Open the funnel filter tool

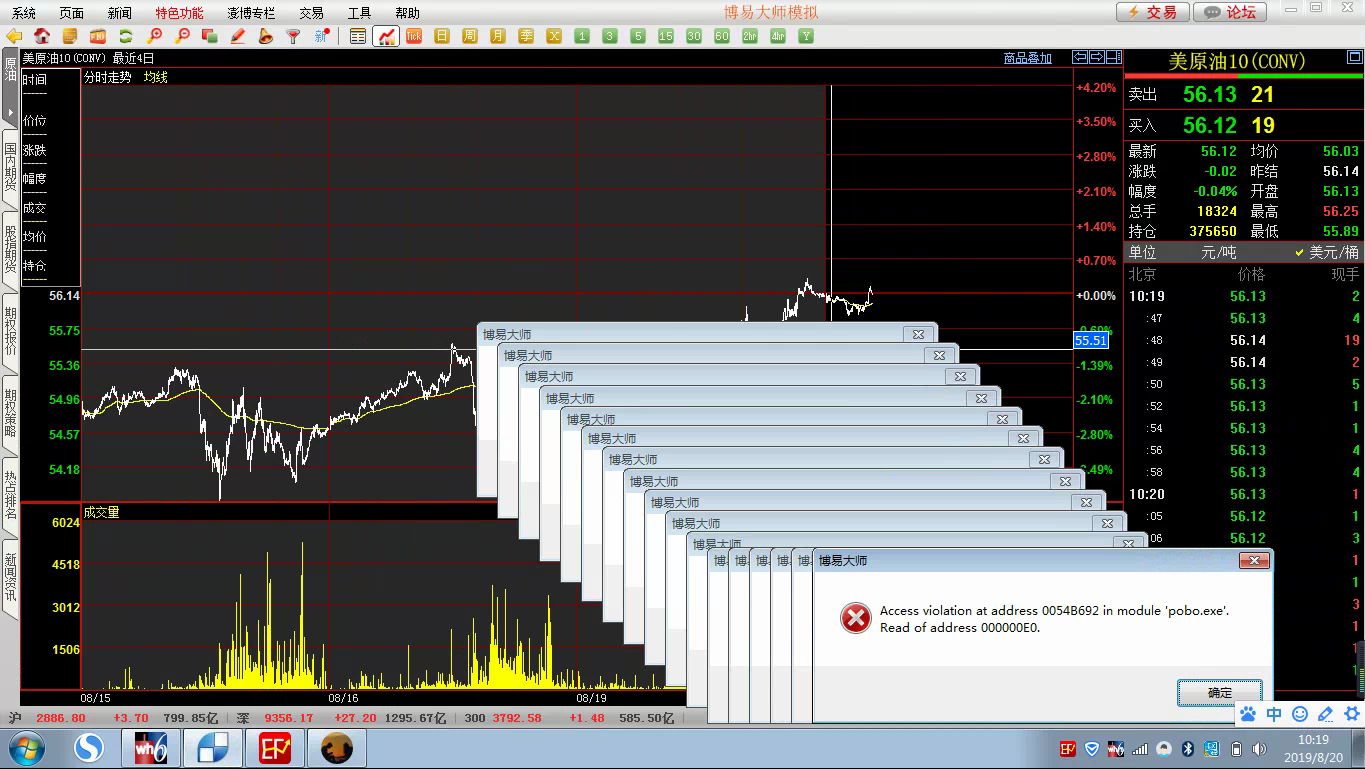(293, 36)
